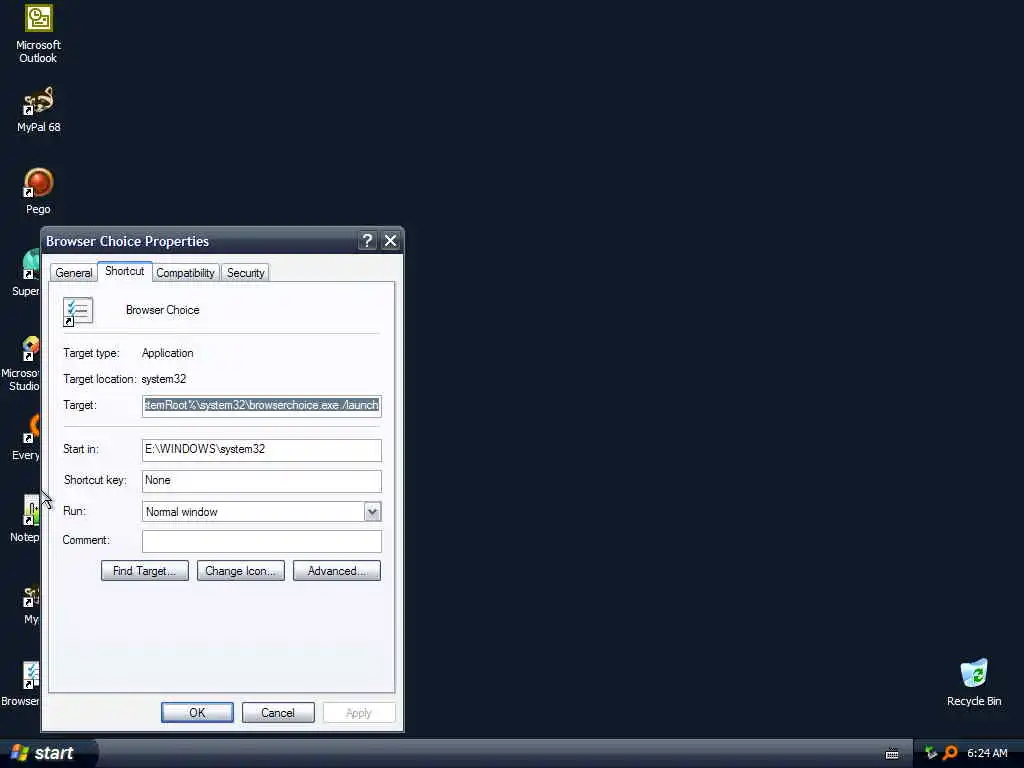Click the Browser Choice name label

pos(163,310)
